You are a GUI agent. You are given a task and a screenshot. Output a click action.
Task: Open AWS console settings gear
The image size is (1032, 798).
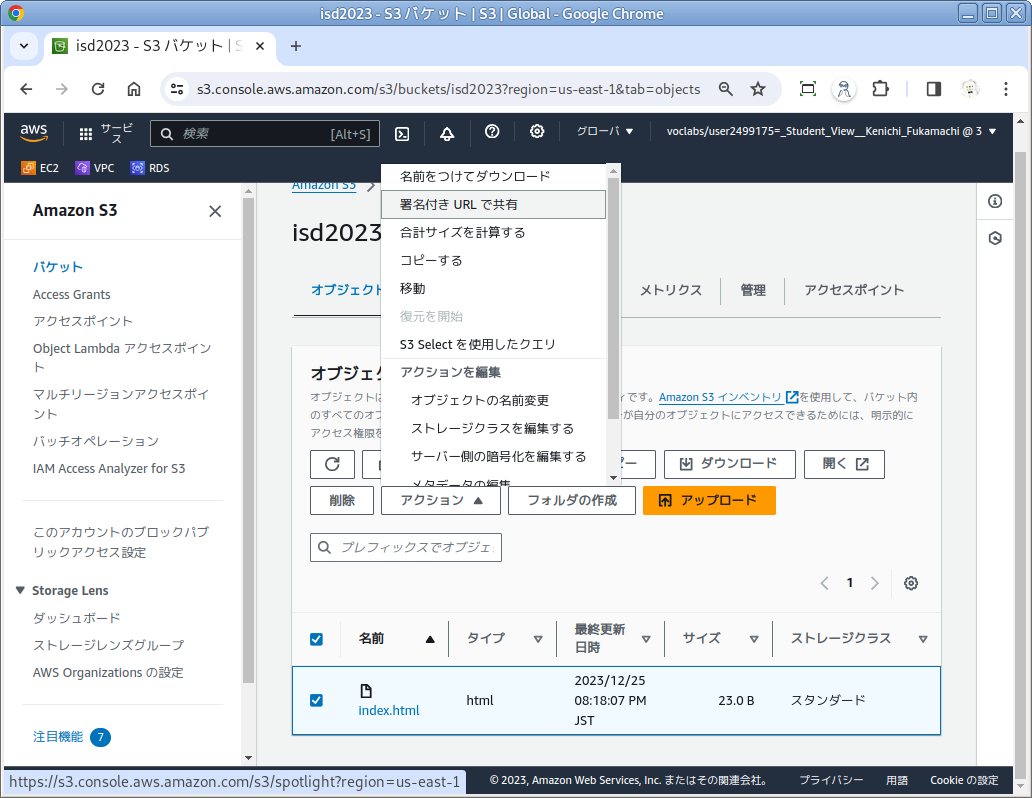coord(537,132)
